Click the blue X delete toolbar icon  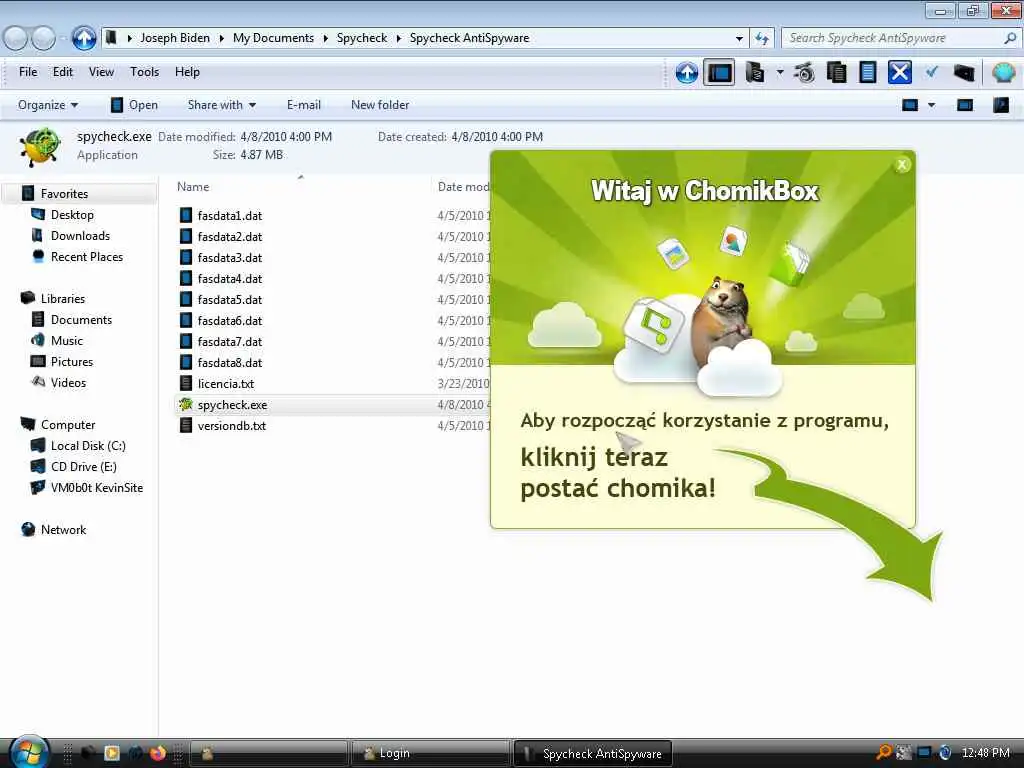900,72
